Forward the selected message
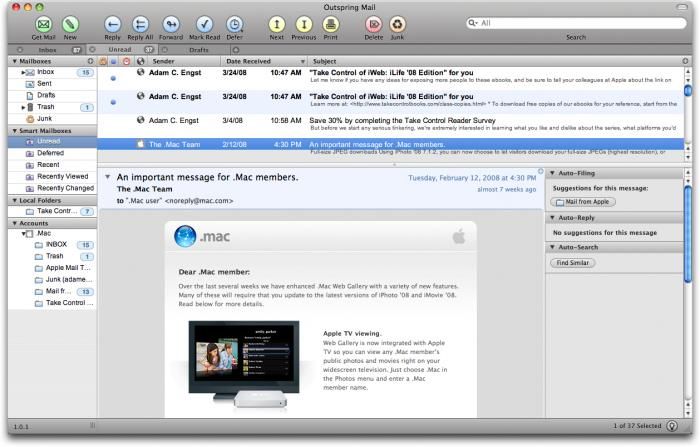Screen dimensions: 700x447 (171, 24)
